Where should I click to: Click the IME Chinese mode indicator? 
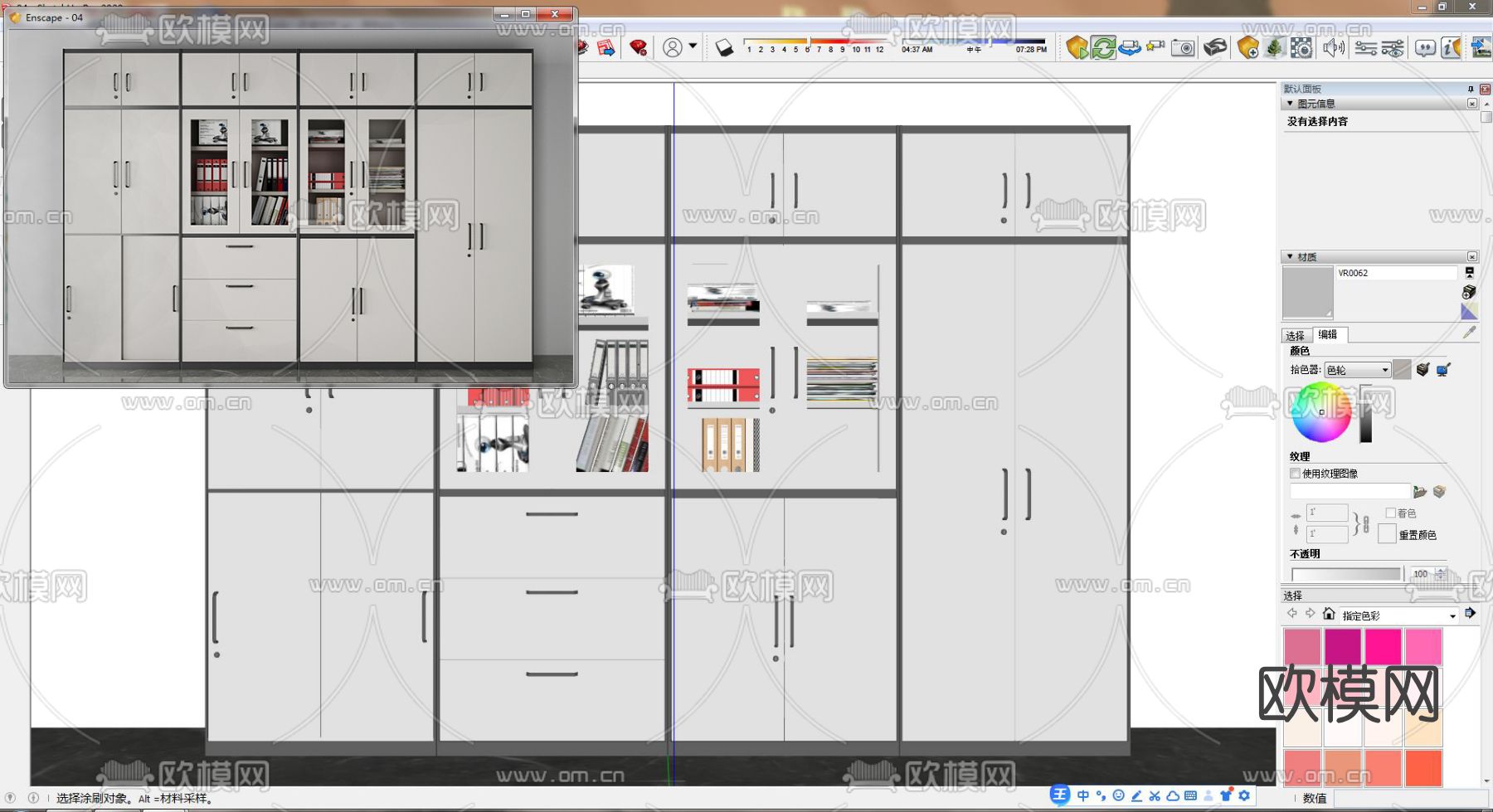click(1083, 795)
